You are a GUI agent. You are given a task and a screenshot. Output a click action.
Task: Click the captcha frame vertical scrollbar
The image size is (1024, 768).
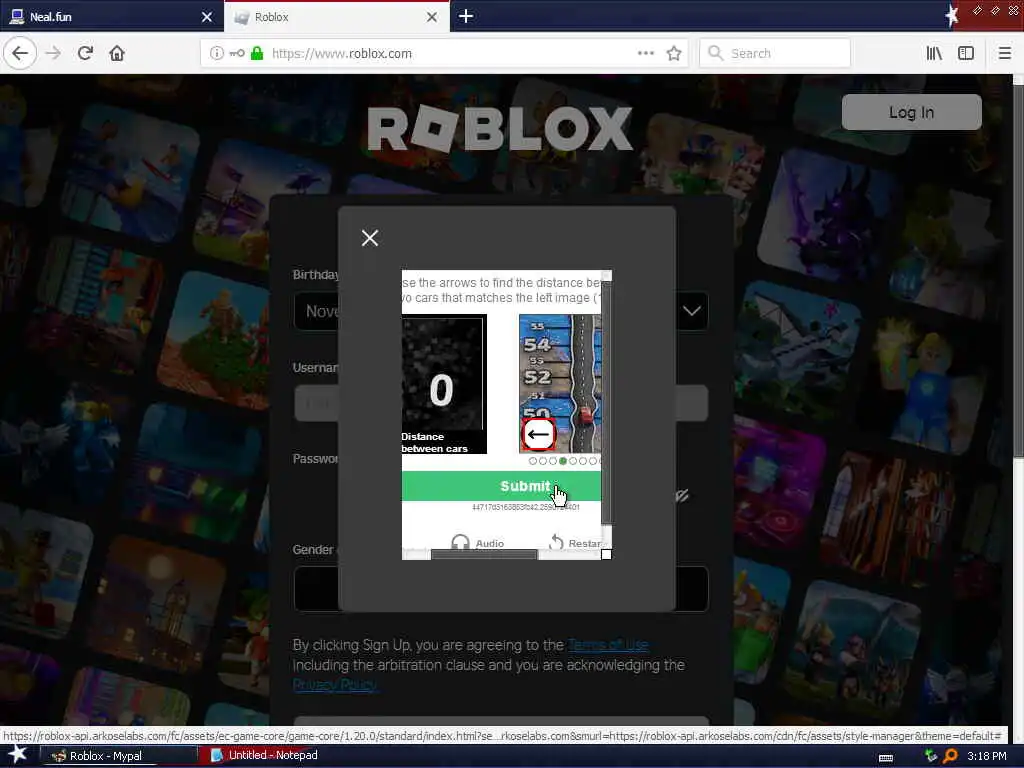tap(607, 402)
